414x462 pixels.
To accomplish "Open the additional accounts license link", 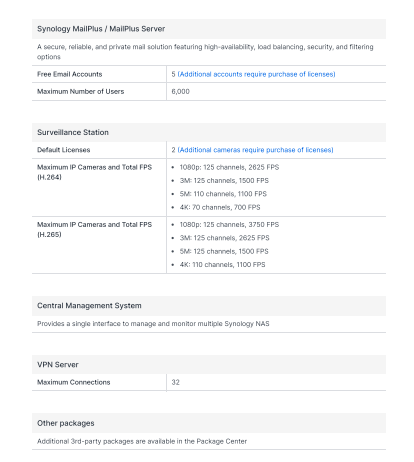I will (x=256, y=74).
